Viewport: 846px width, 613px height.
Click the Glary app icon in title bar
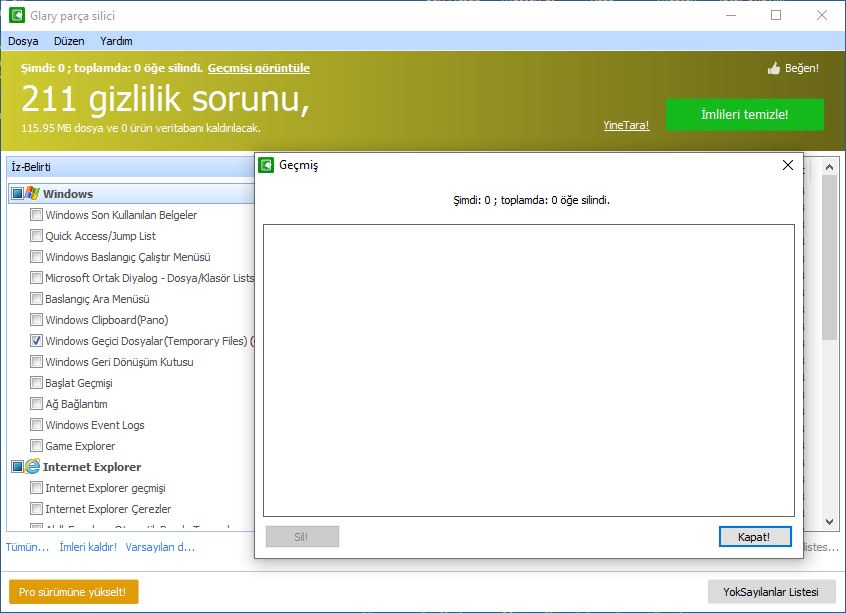(x=17, y=15)
